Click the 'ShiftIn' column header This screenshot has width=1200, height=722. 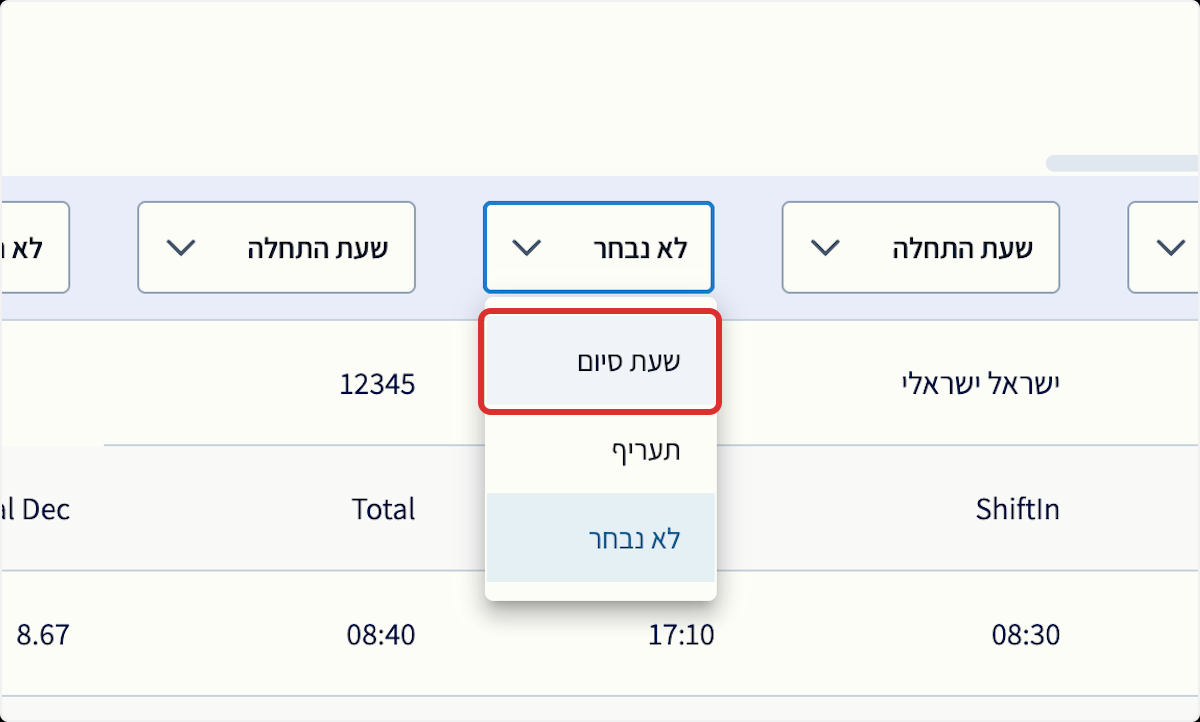coord(1017,510)
